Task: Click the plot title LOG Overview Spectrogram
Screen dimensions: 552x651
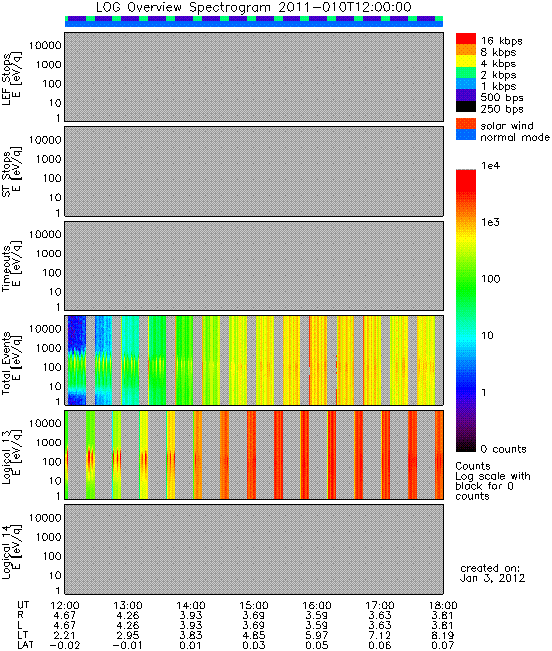Action: click(254, 7)
